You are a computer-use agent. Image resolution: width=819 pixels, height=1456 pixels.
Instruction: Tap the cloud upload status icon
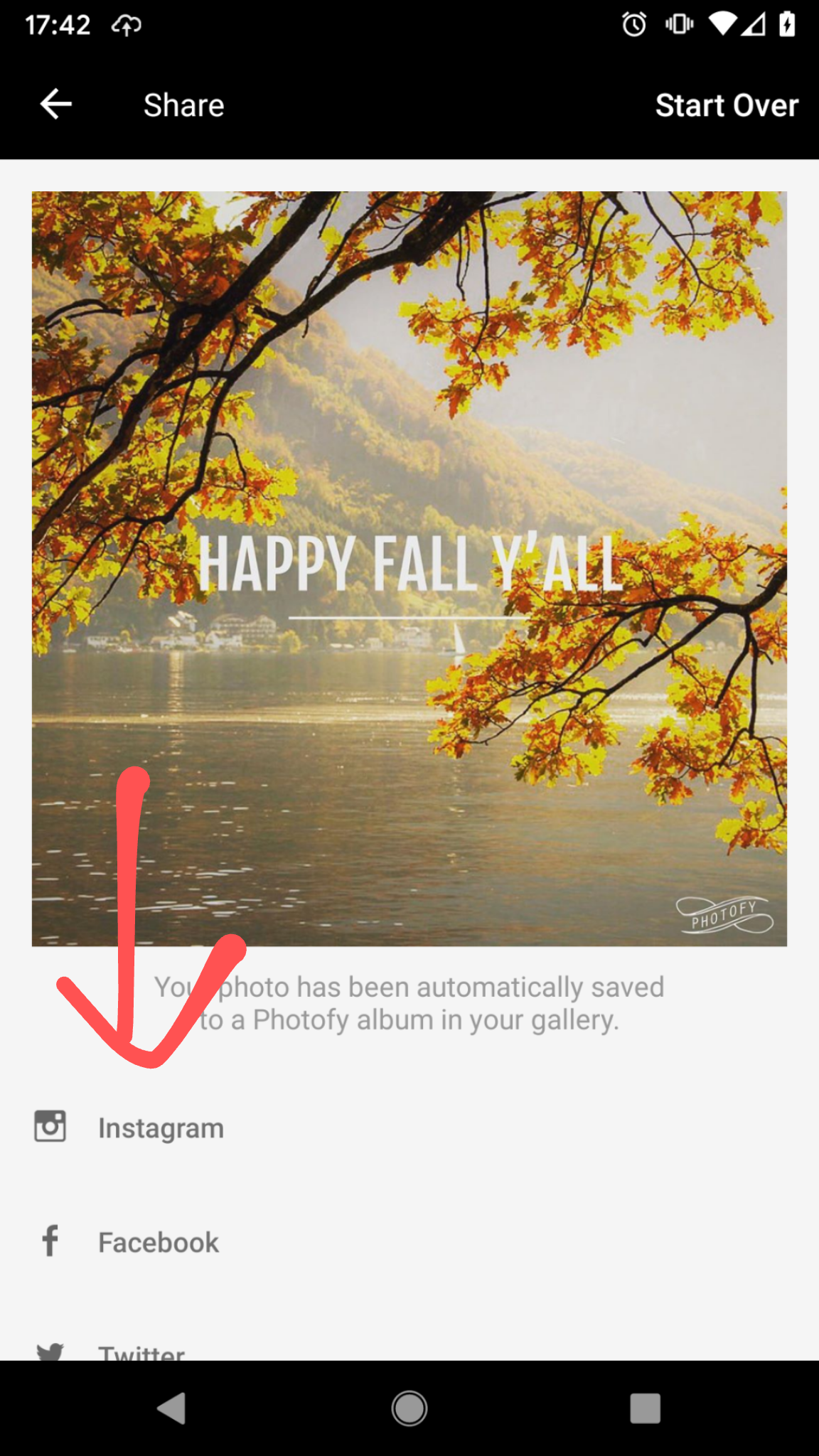coord(127,26)
